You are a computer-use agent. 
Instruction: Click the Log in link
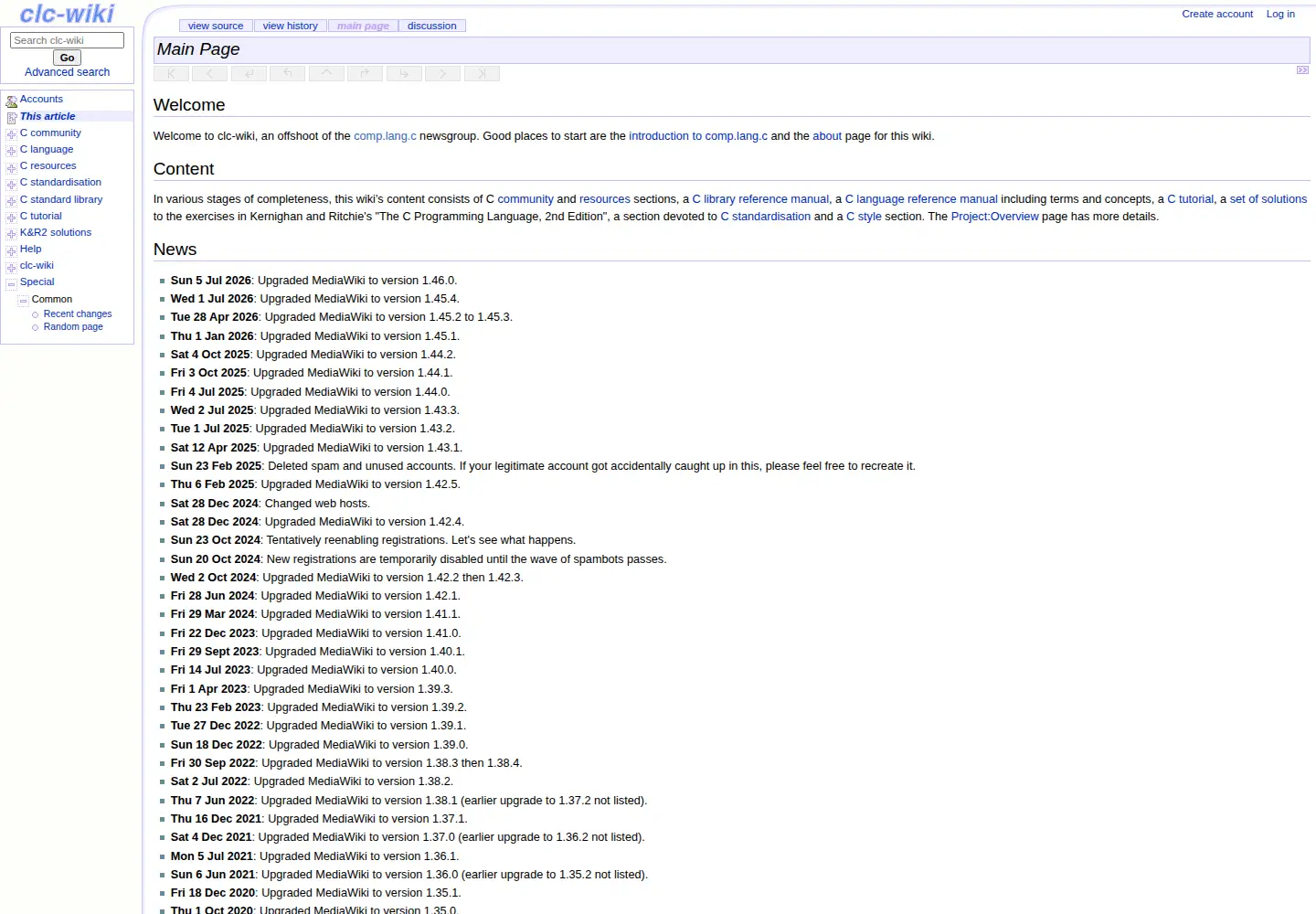[1280, 14]
